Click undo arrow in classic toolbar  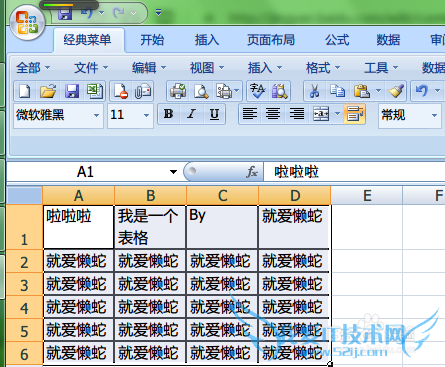coord(422,91)
